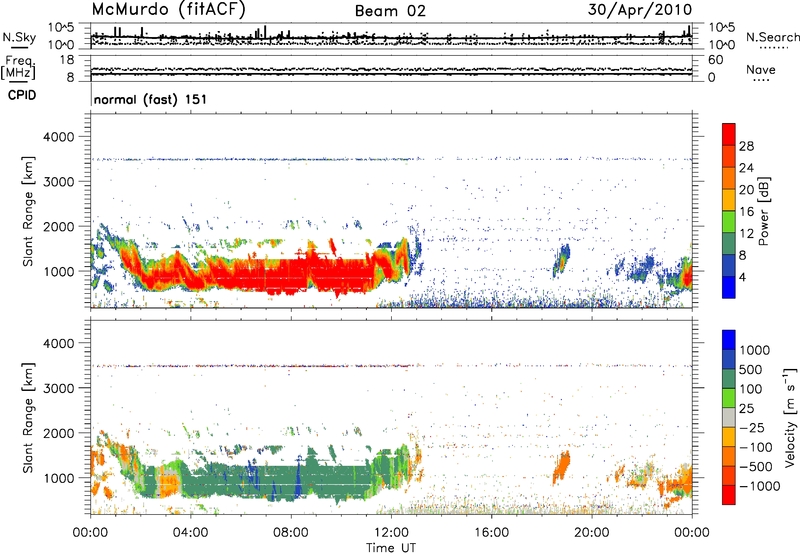Click the red top of the power colorbar
This screenshot has width=800, height=554.
pos(729,134)
